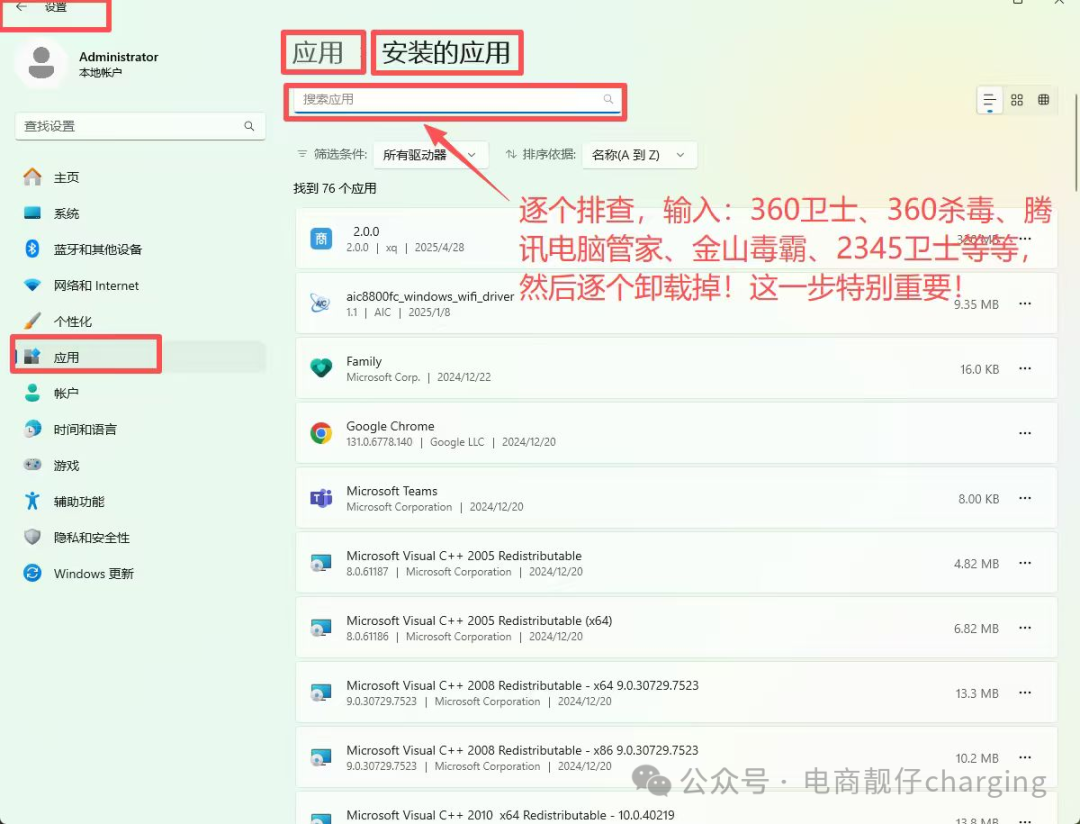Select the Google Chrome app name text
The width and height of the screenshot is (1080, 824).
390,426
